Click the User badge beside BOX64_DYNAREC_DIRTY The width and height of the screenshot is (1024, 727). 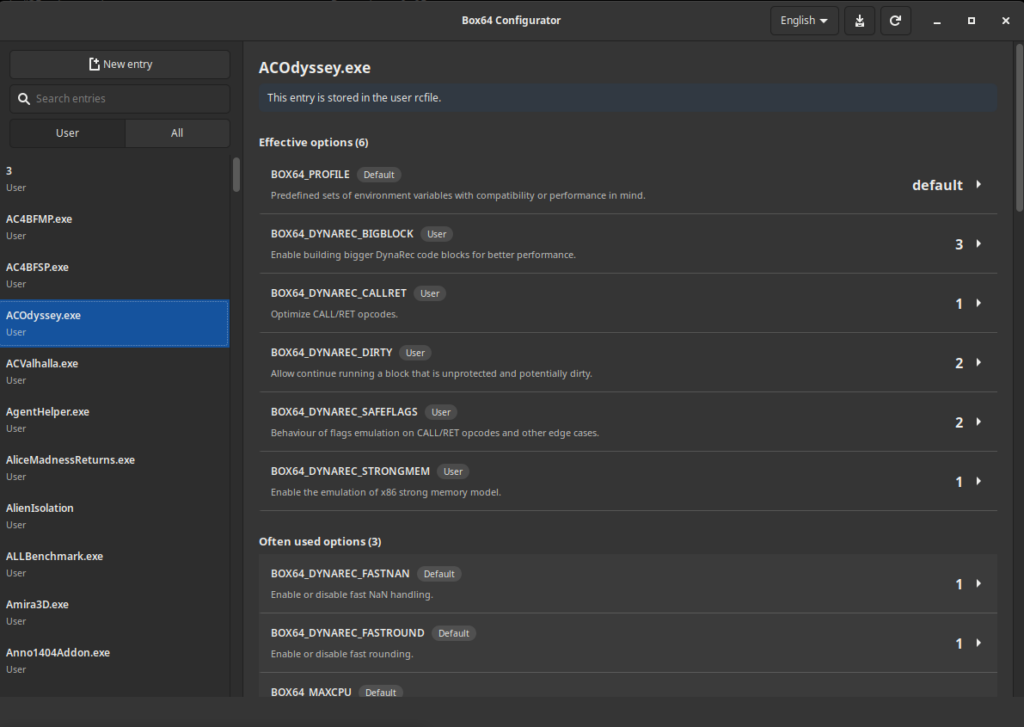point(415,353)
